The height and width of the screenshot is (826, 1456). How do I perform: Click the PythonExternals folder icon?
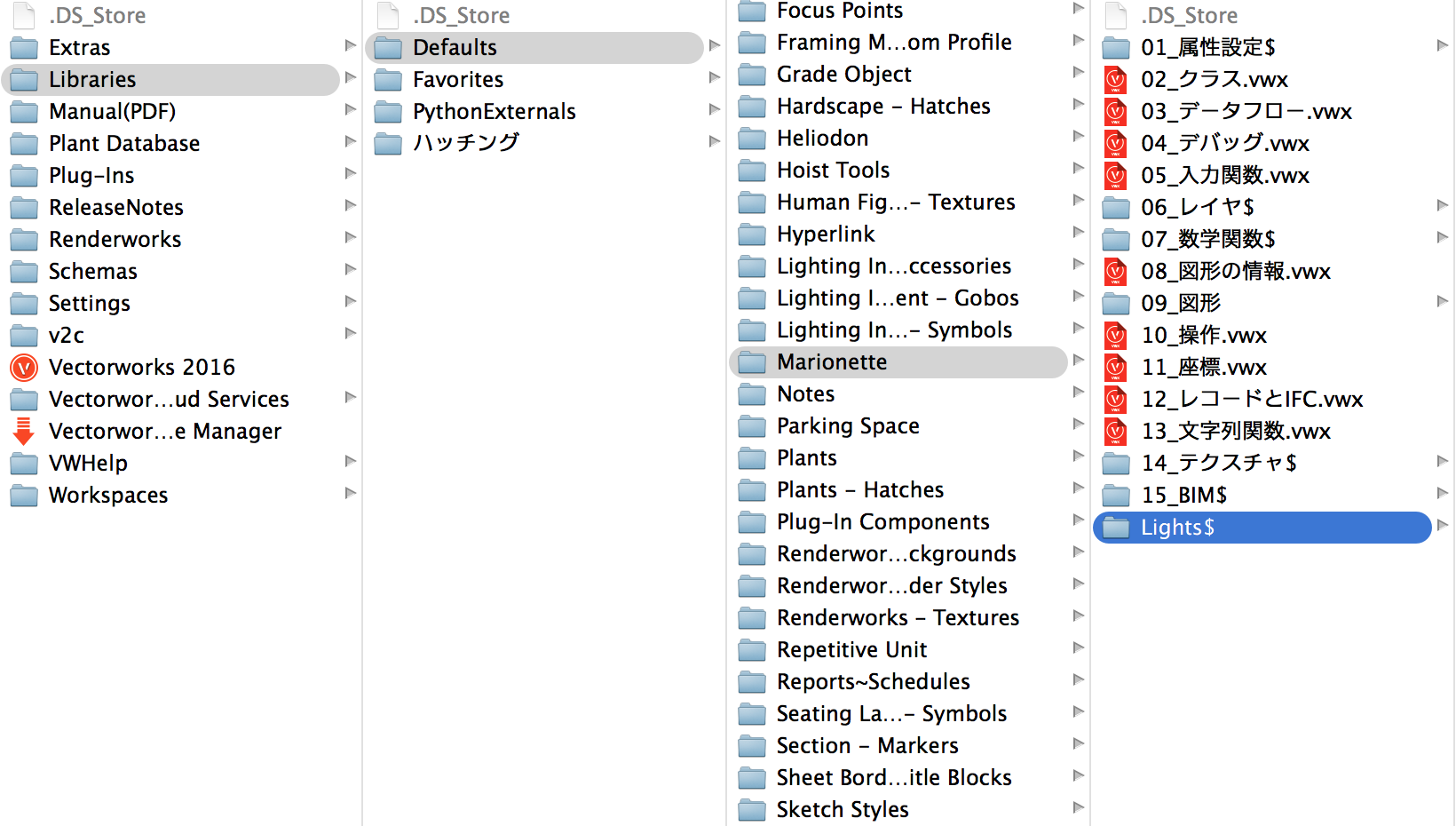(388, 112)
